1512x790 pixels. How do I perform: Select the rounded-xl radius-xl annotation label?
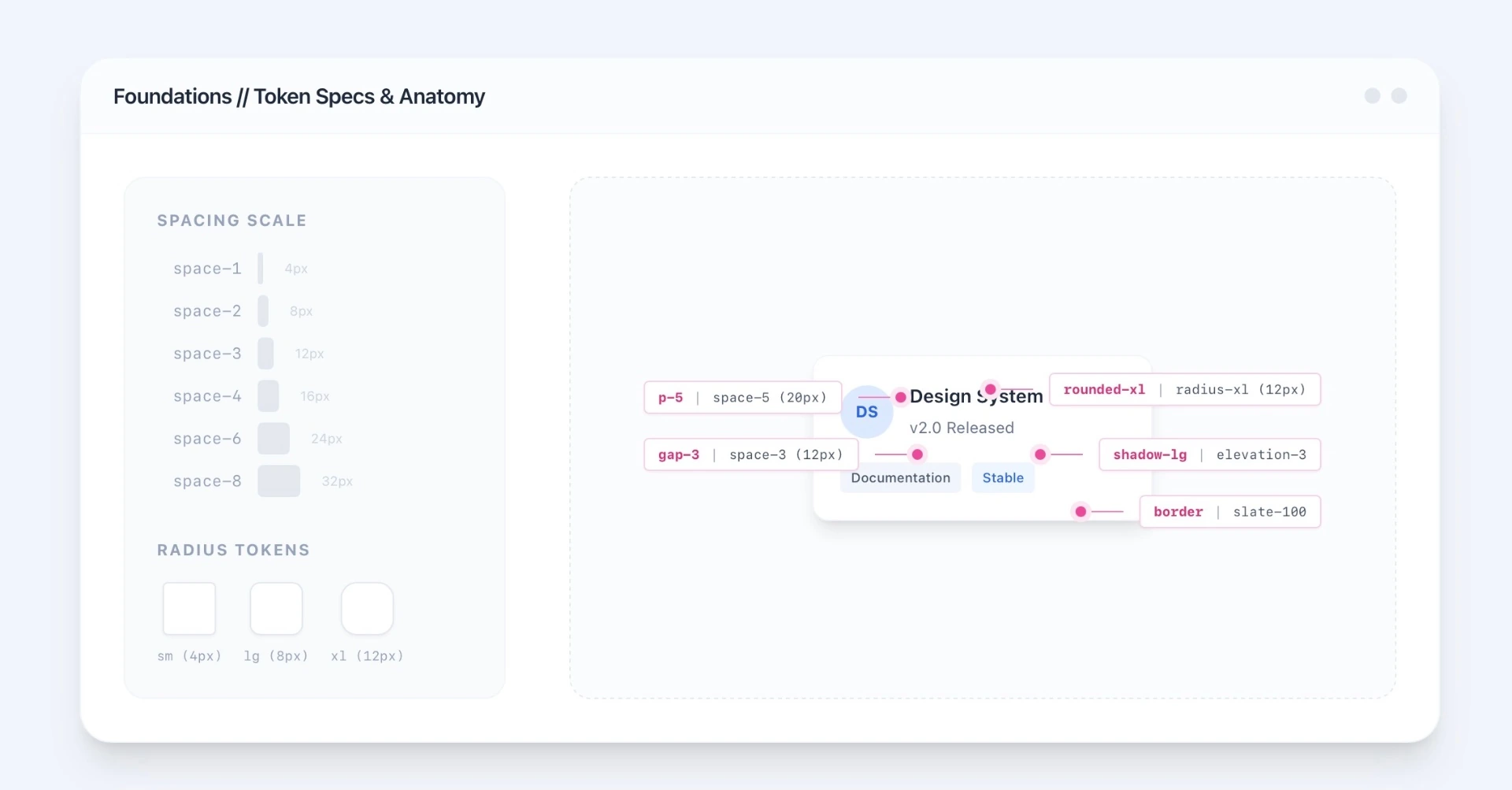pyautogui.click(x=1184, y=389)
